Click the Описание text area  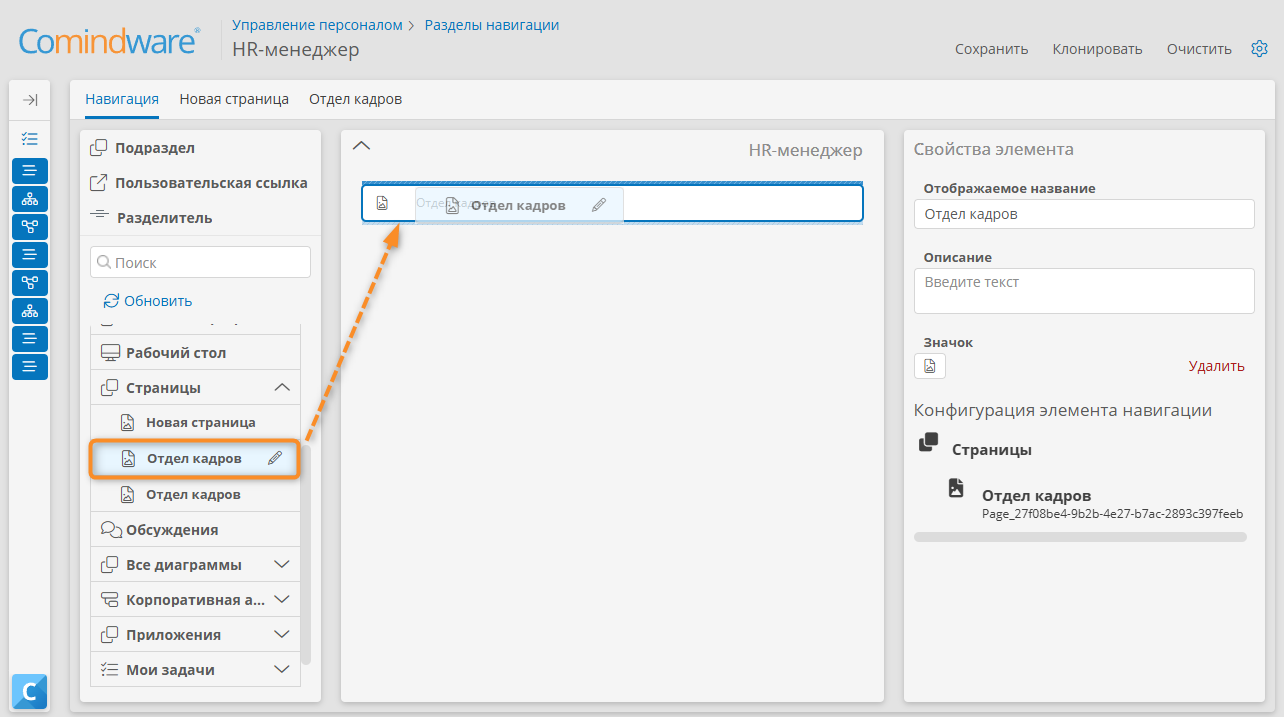(1084, 291)
